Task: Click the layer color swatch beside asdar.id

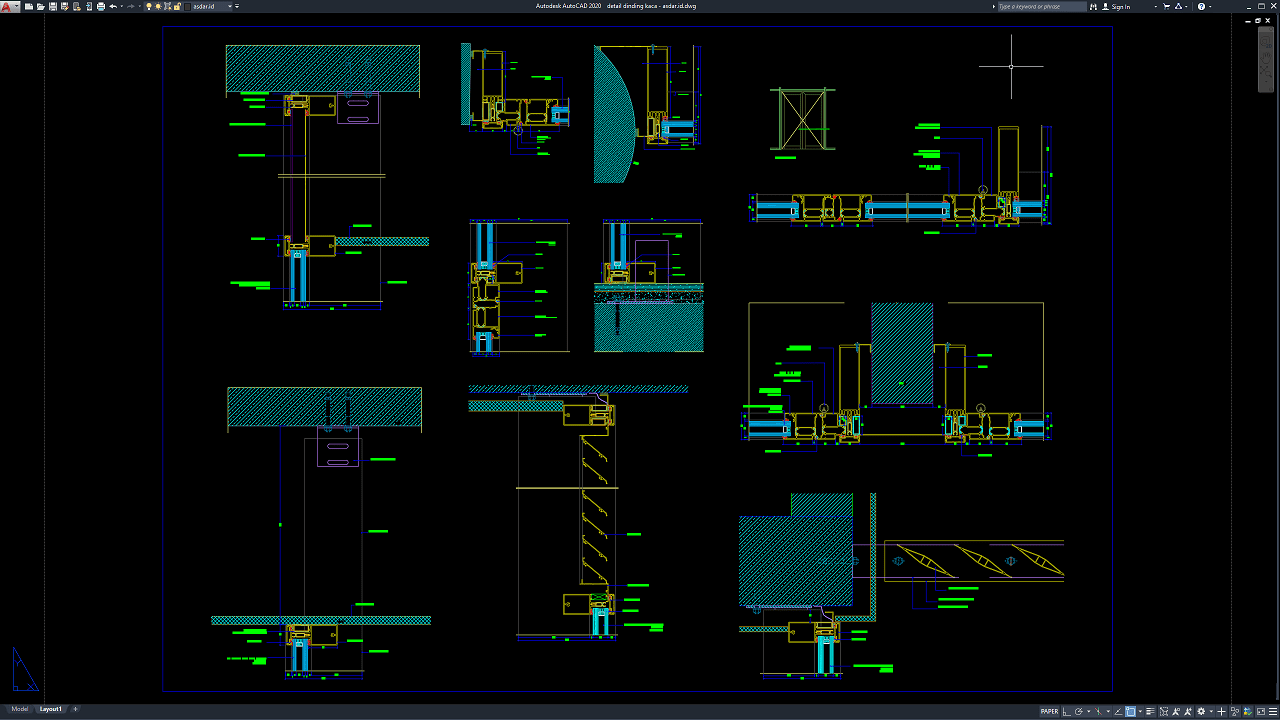Action: click(x=187, y=6)
